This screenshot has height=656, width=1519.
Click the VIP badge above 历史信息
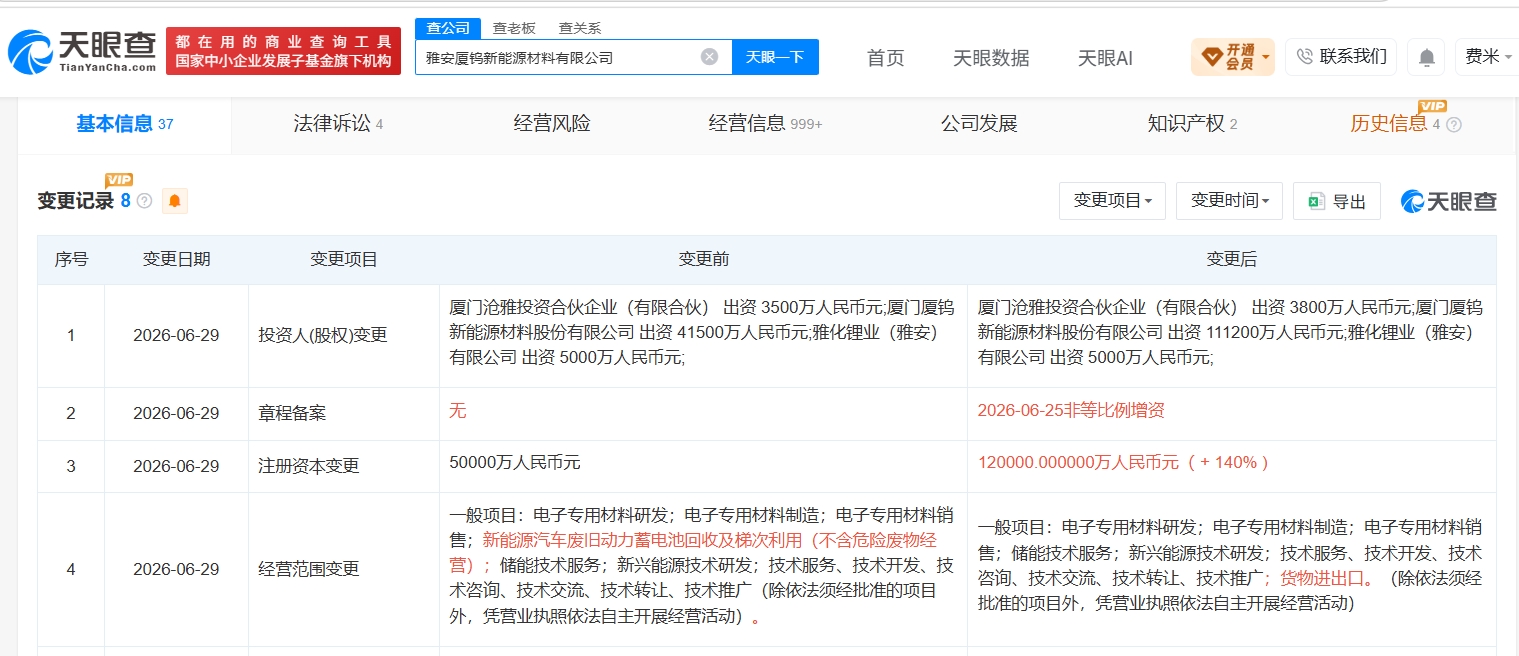pos(1432,106)
